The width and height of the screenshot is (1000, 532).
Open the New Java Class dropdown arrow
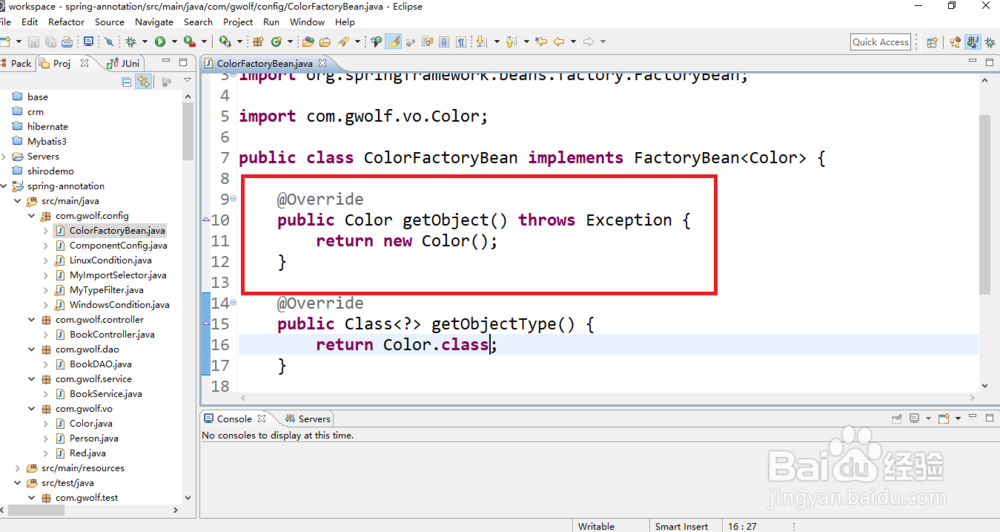click(x=290, y=41)
